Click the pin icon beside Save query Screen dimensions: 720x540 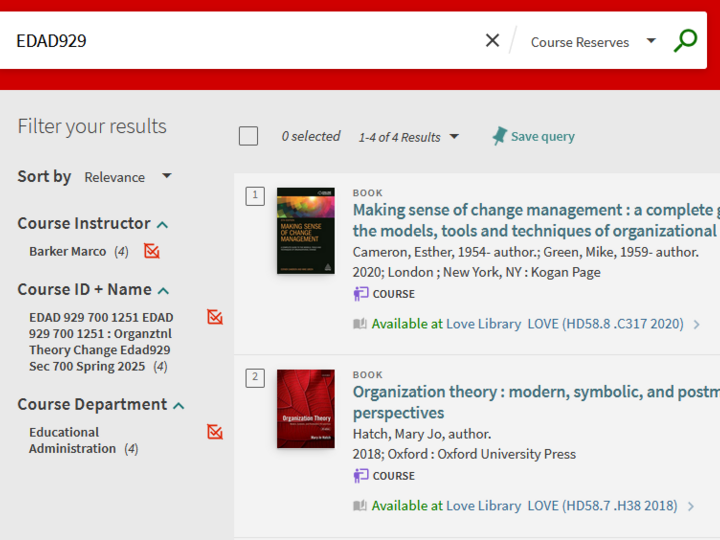pyautogui.click(x=499, y=136)
